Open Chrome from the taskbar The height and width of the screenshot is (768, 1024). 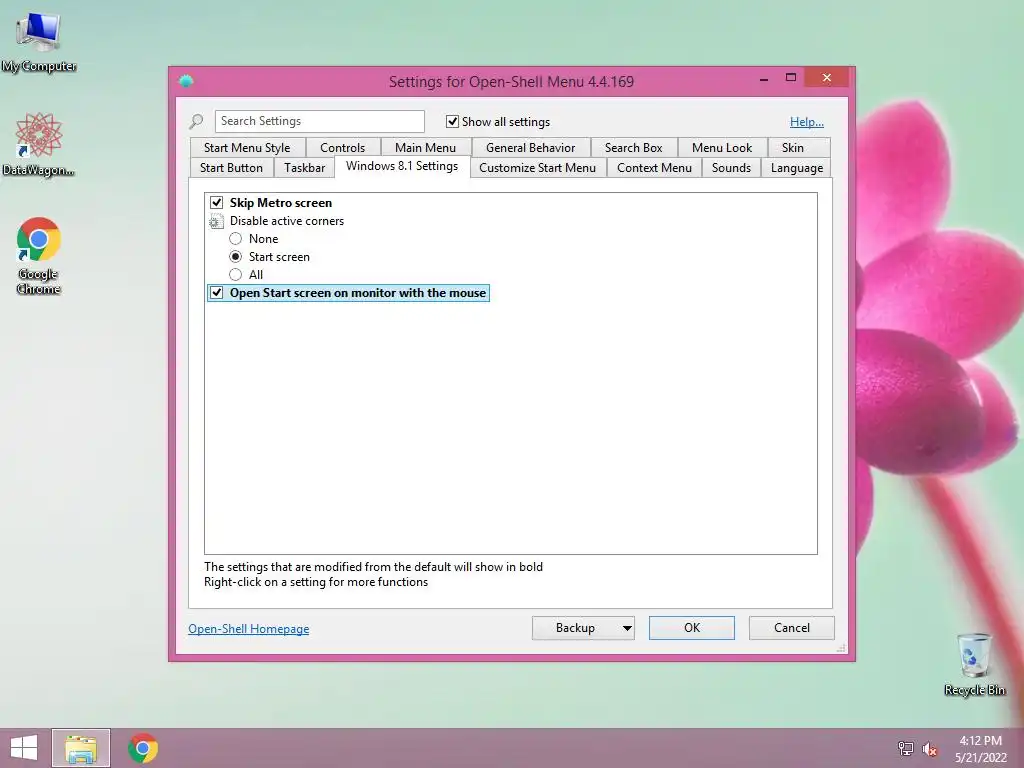click(143, 748)
